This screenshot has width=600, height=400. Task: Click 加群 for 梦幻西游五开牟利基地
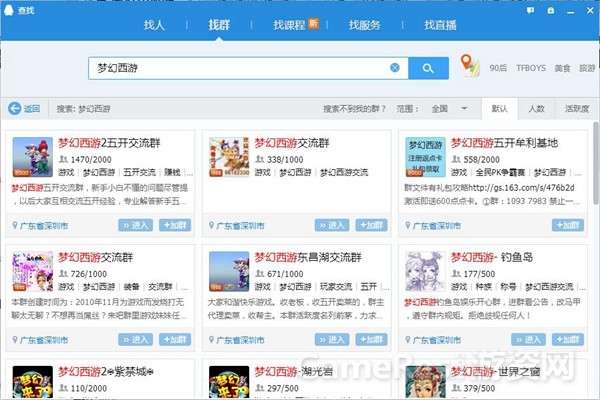pyautogui.click(x=568, y=225)
